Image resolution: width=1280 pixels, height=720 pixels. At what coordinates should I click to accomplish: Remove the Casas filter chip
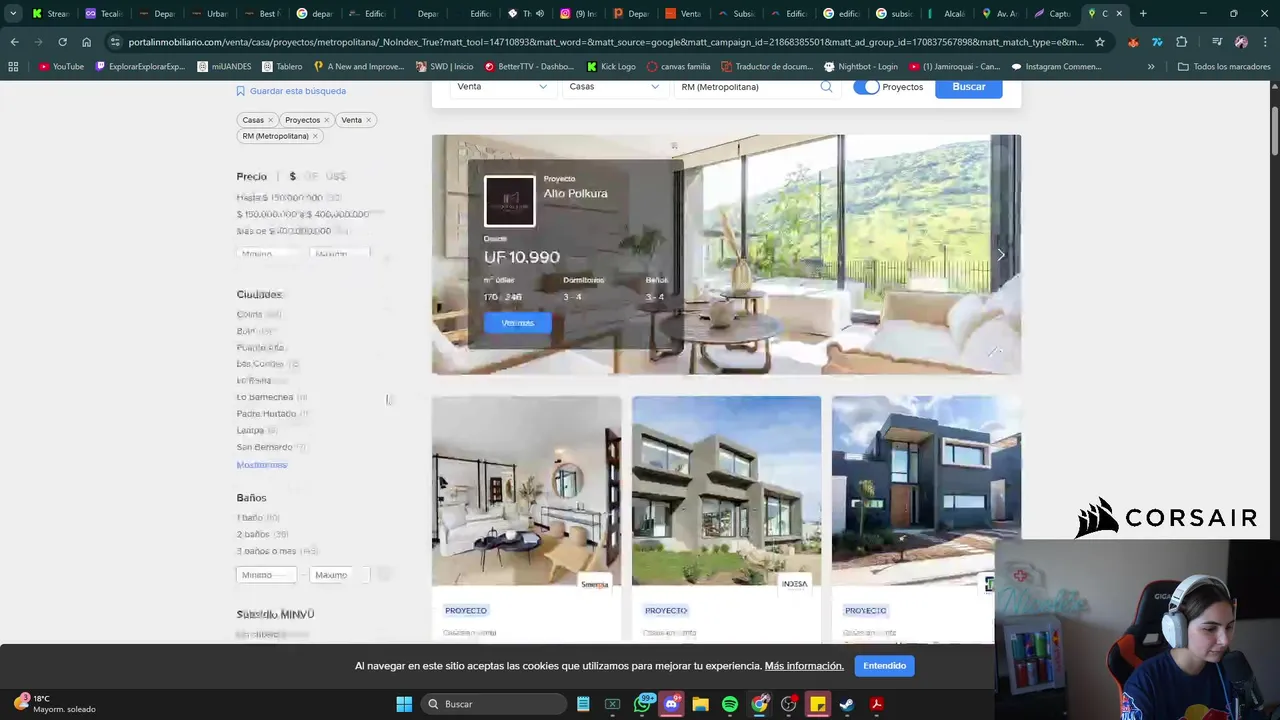point(270,120)
